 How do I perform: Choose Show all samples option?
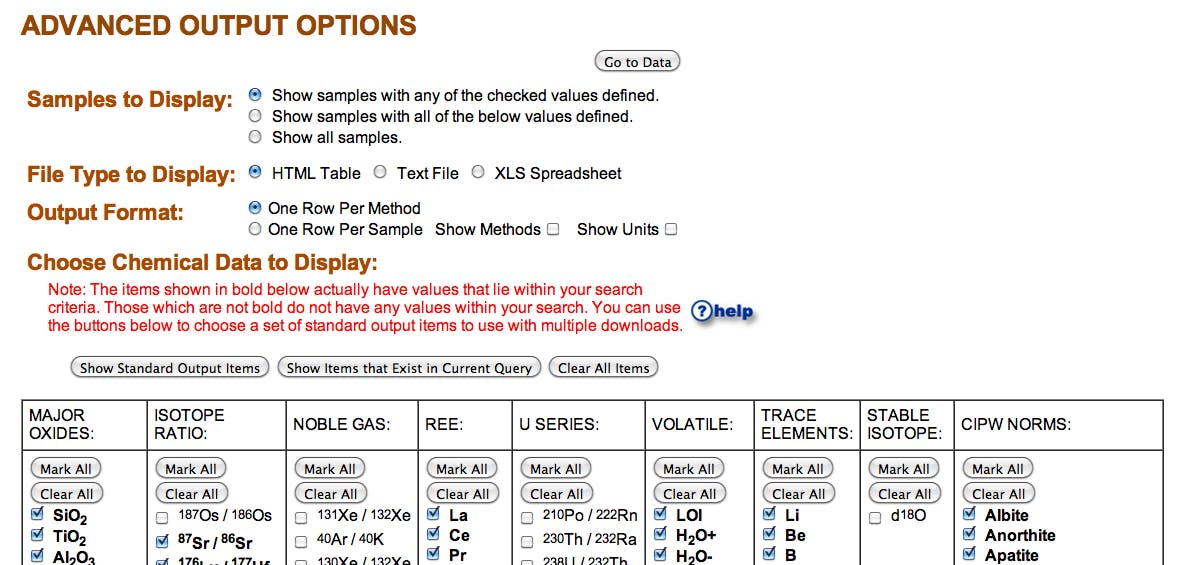click(255, 137)
